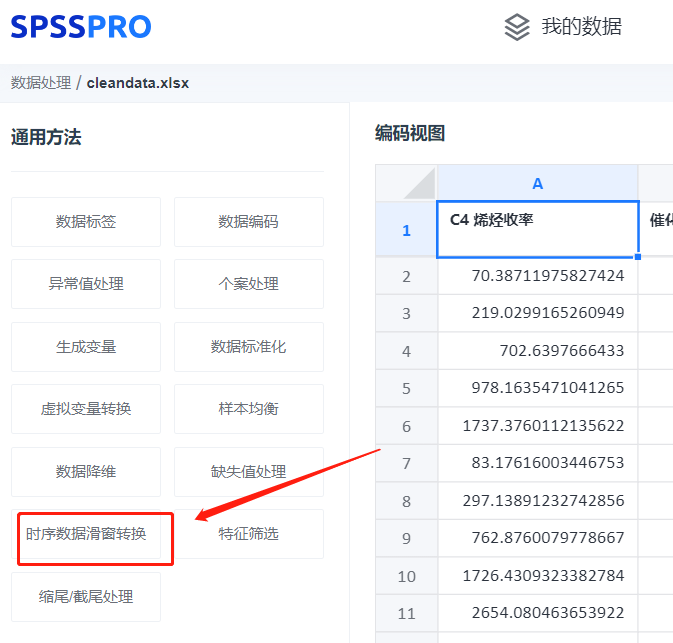
Task: Choose 个案处理 method
Action: tap(248, 284)
